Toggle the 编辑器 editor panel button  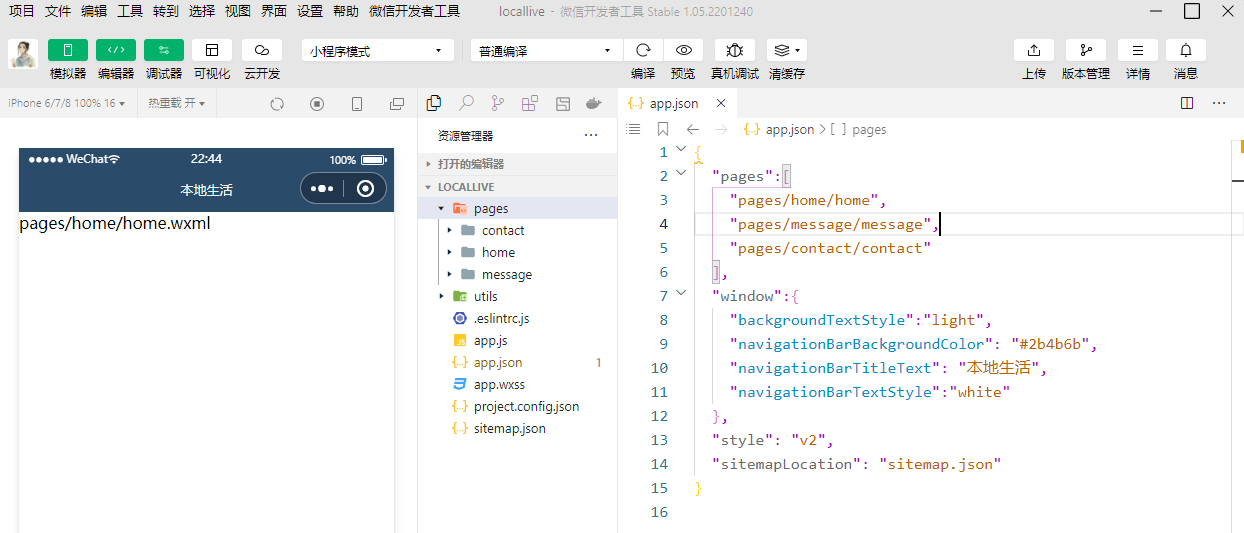pos(116,50)
